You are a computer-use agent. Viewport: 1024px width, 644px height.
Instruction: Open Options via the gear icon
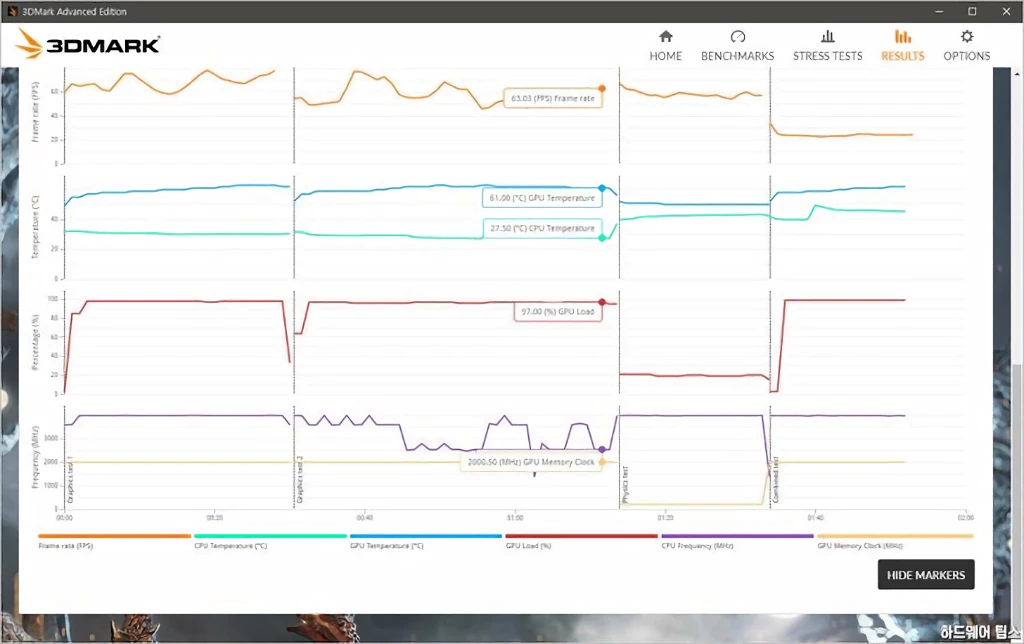pyautogui.click(x=967, y=37)
